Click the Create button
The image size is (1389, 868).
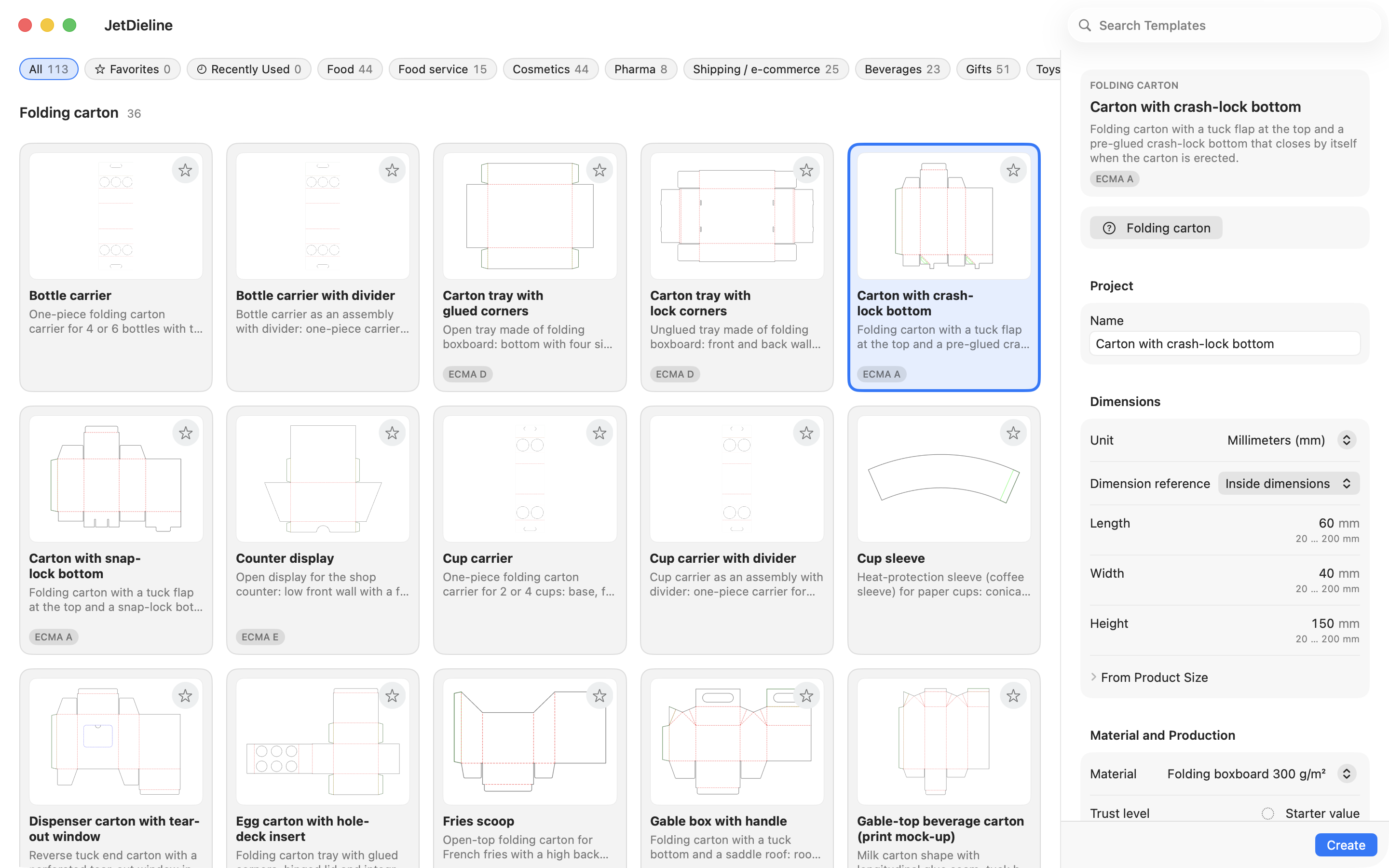point(1346,845)
